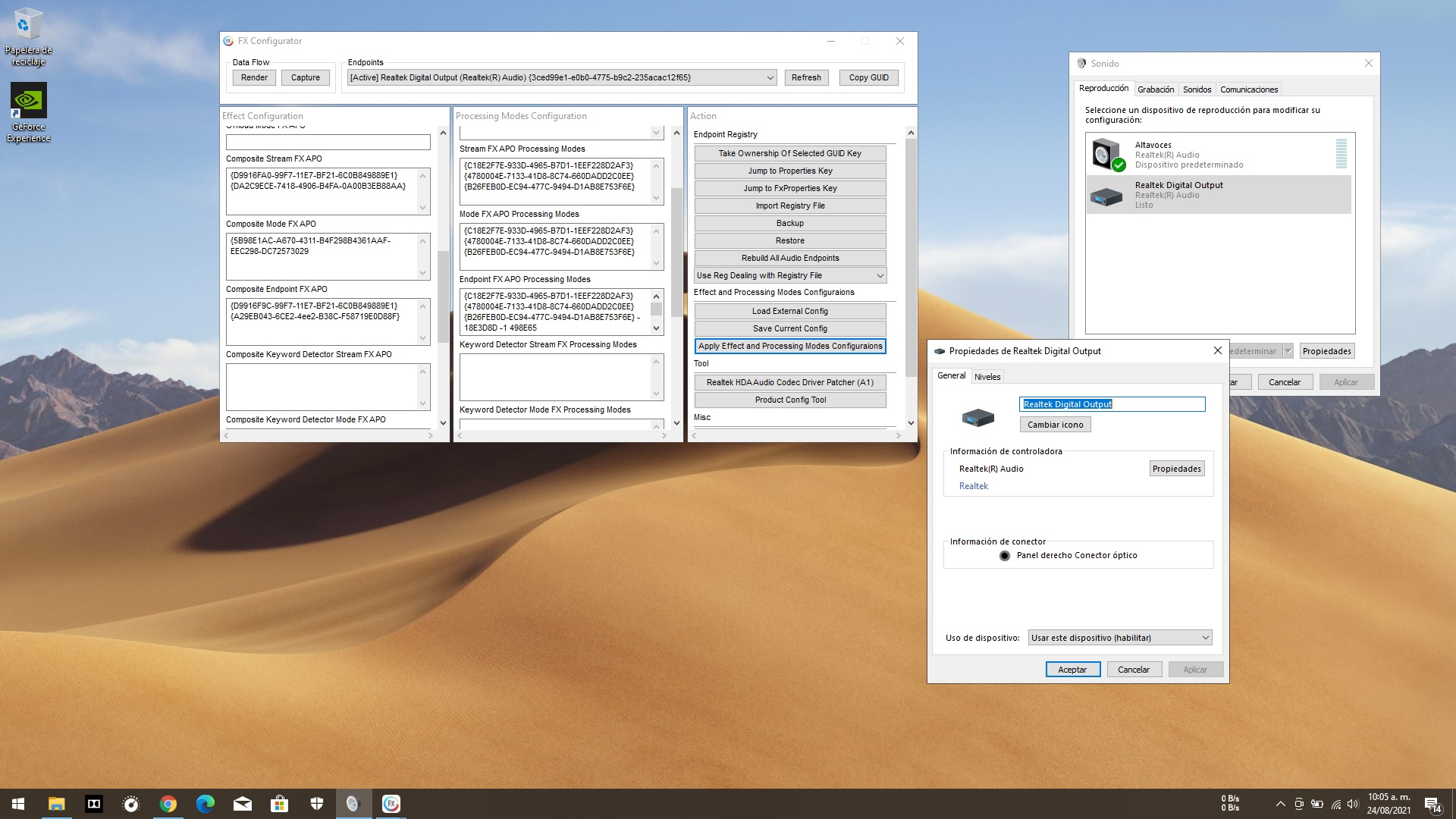
Task: Click Load External Config
Action: coord(790,311)
